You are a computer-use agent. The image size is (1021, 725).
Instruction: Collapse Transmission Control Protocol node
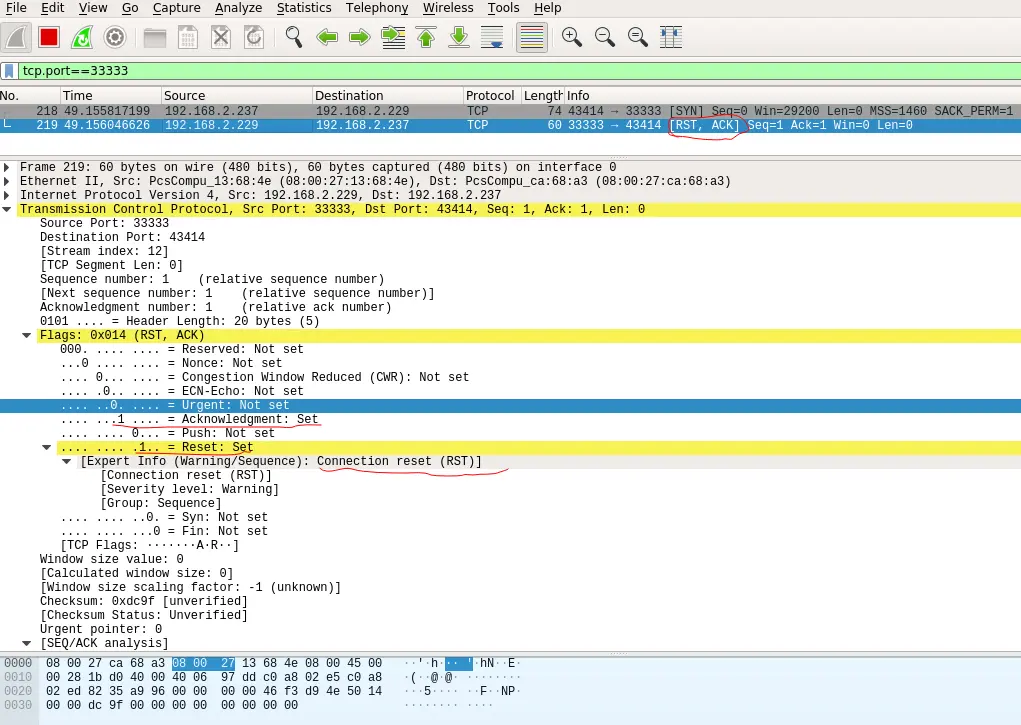click(7, 209)
